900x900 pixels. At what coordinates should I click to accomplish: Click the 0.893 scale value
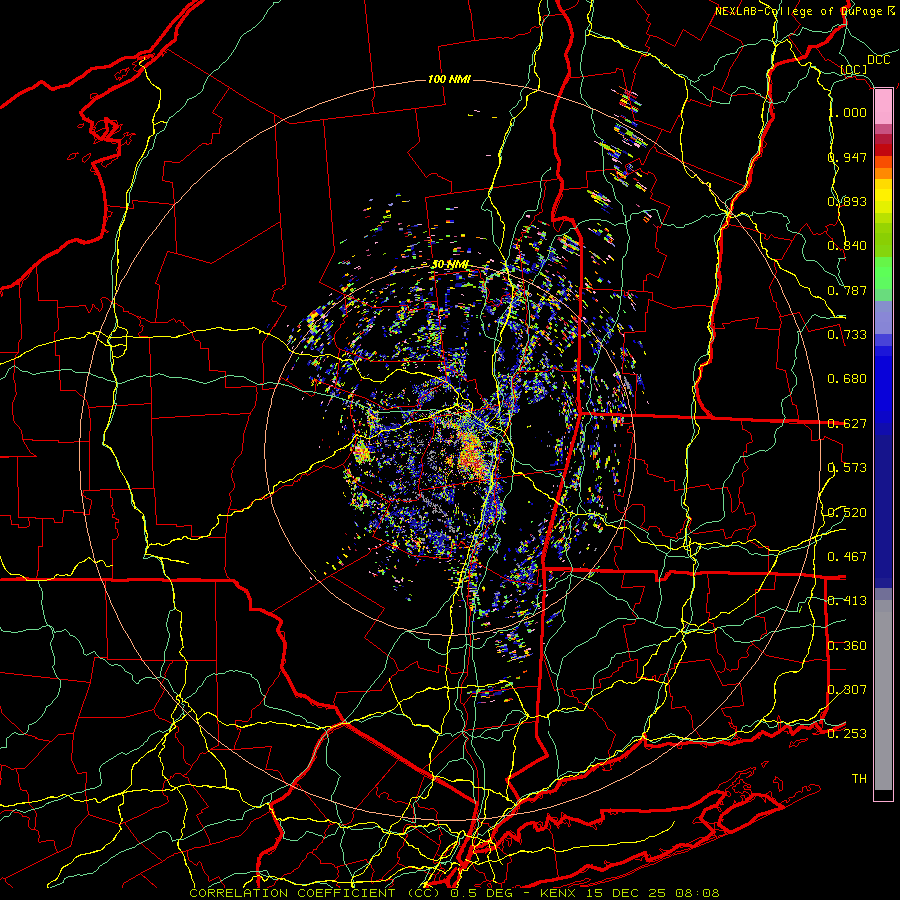[x=847, y=201]
